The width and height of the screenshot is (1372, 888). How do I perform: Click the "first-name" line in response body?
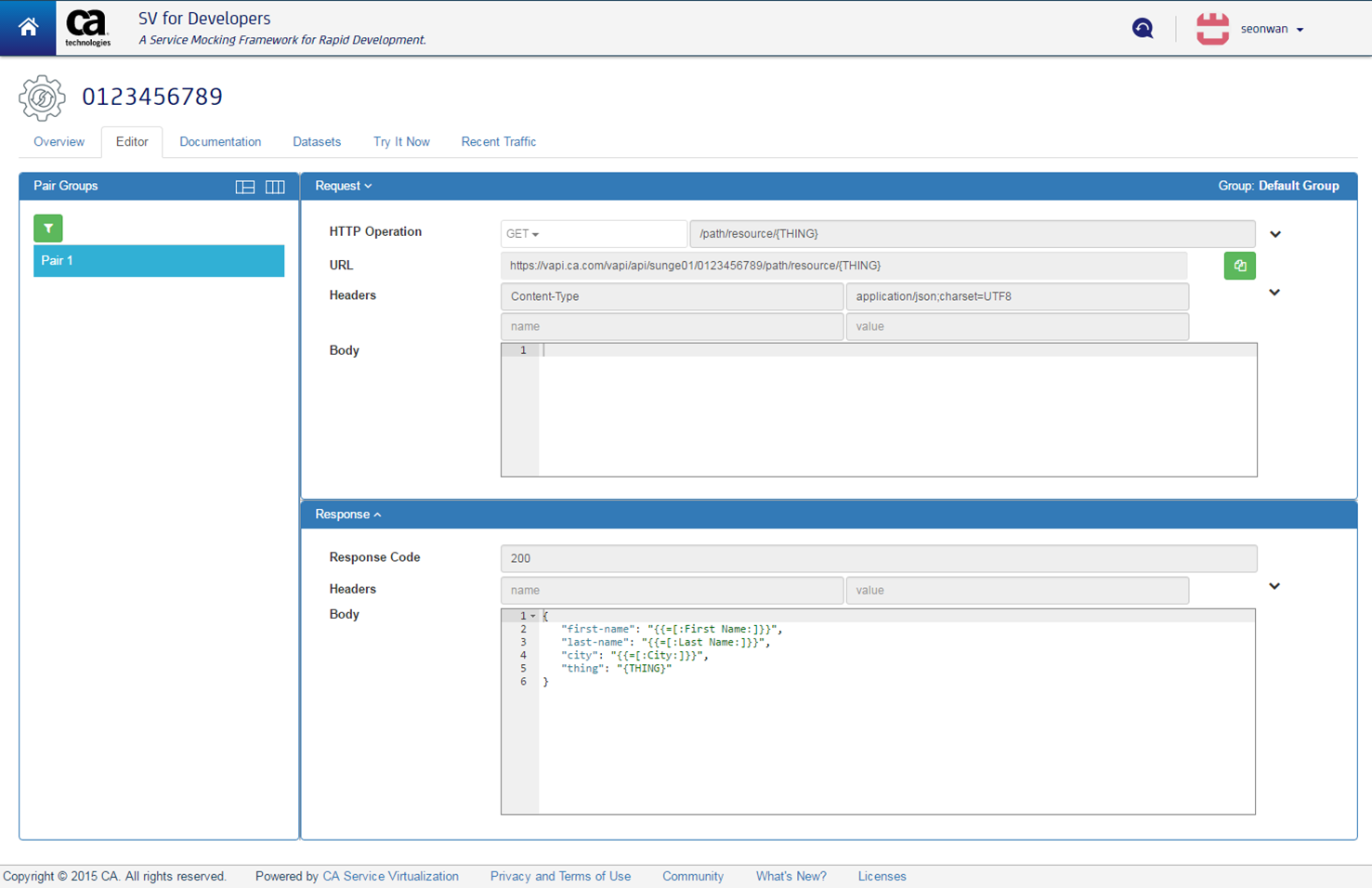tap(671, 629)
